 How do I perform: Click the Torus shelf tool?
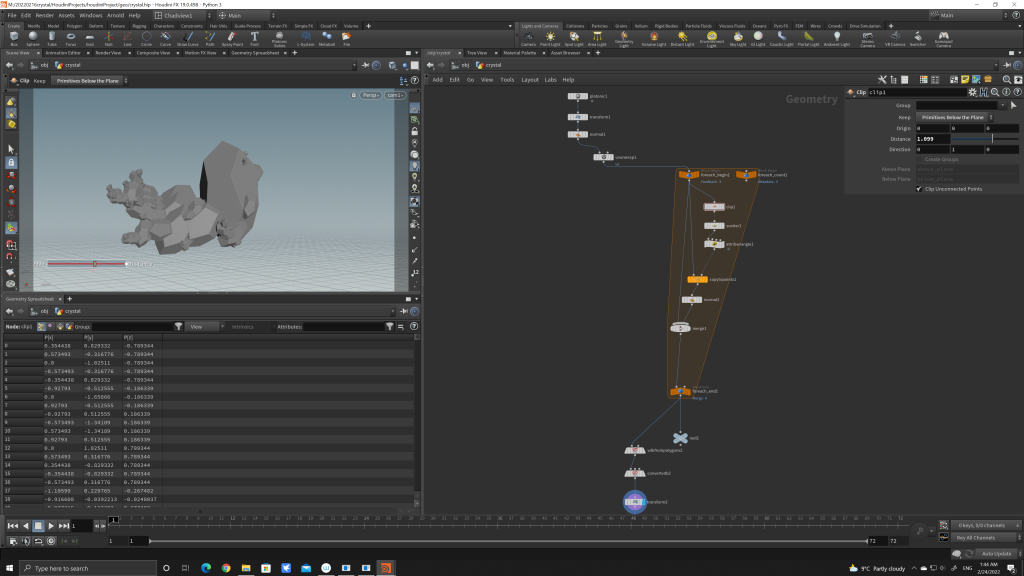71,38
